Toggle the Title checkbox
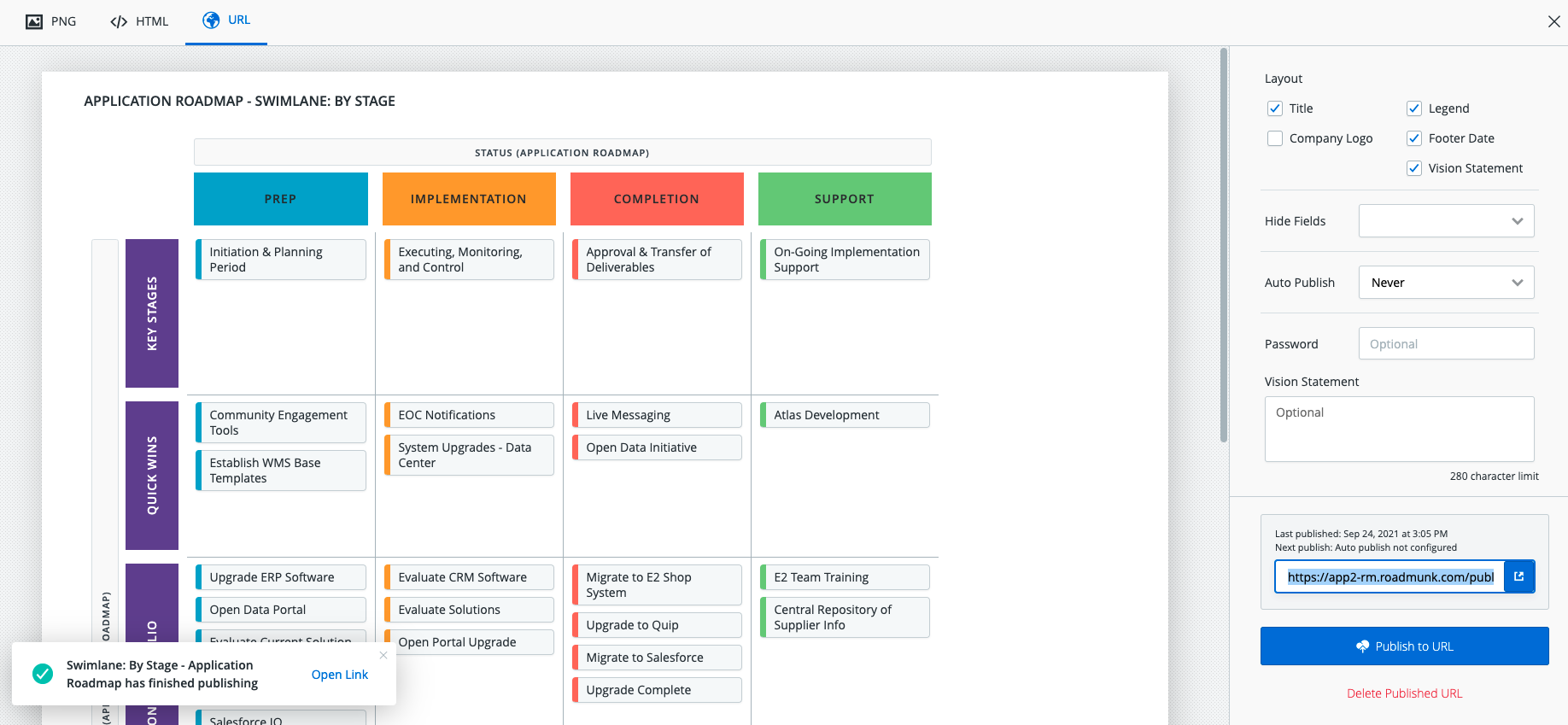The height and width of the screenshot is (725, 1568). pyautogui.click(x=1275, y=108)
